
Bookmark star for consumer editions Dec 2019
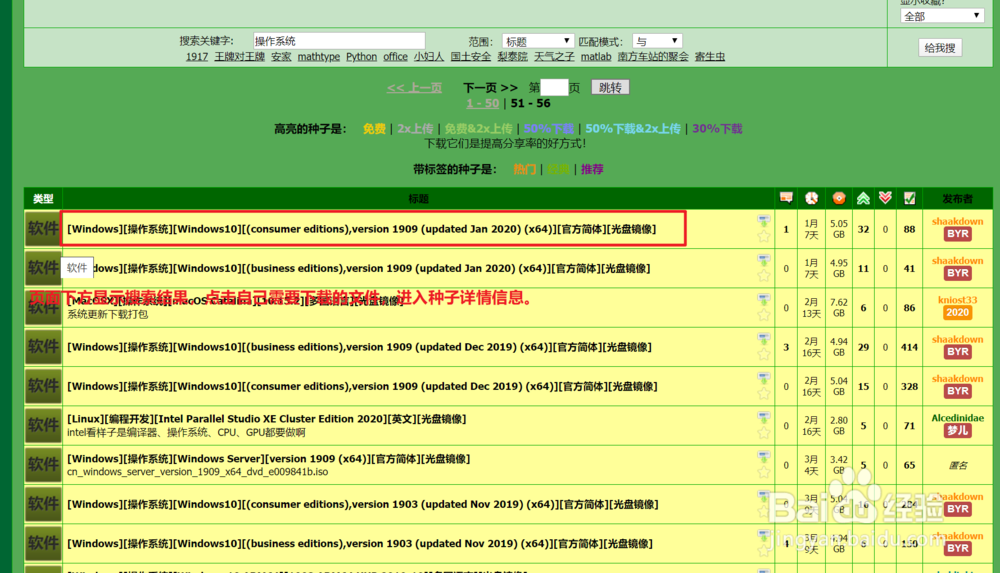point(763,394)
